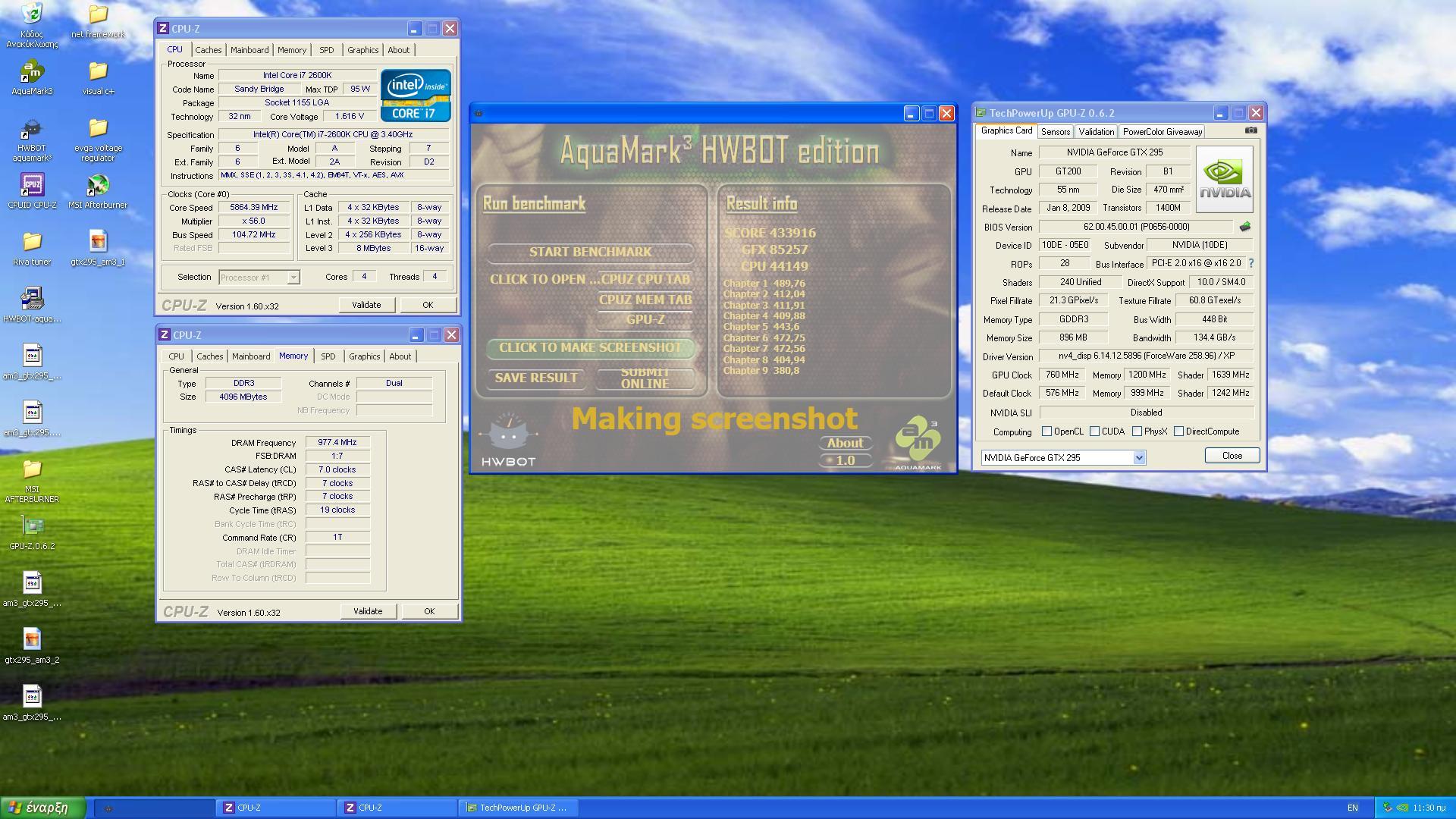Toggle the OpenCL checkbox in GPU-Z

[x=1046, y=431]
